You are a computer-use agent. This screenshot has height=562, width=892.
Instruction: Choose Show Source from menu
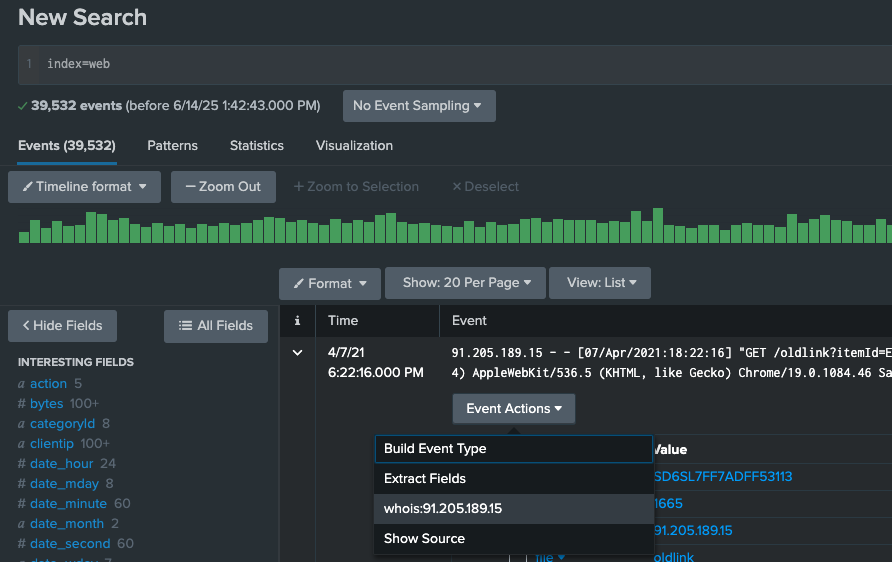tap(514, 539)
